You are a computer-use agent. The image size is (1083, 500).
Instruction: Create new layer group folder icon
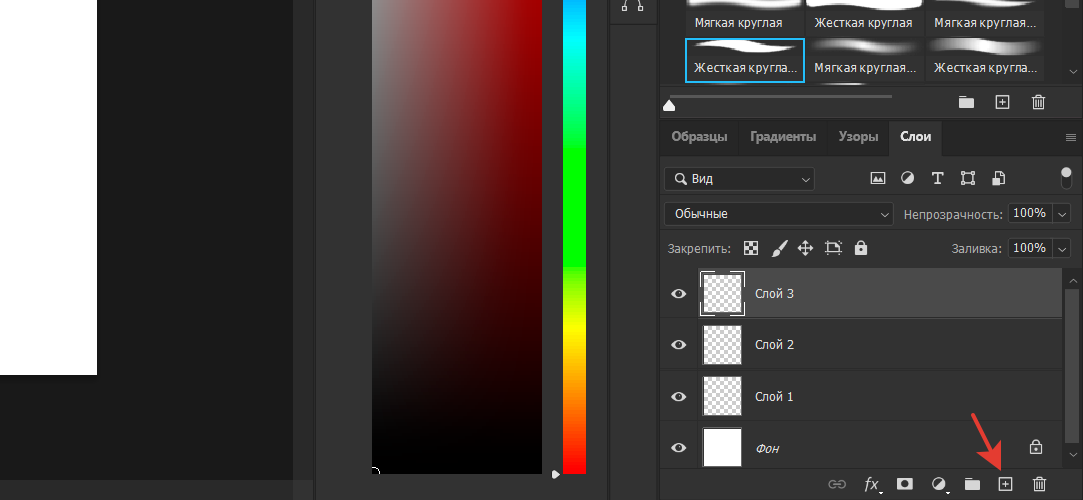[x=972, y=484]
